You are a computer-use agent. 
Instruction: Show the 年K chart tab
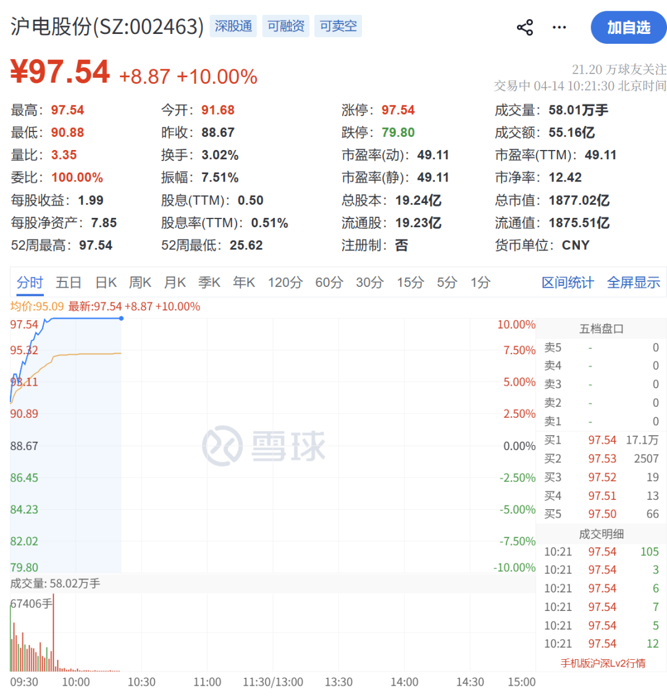[243, 283]
